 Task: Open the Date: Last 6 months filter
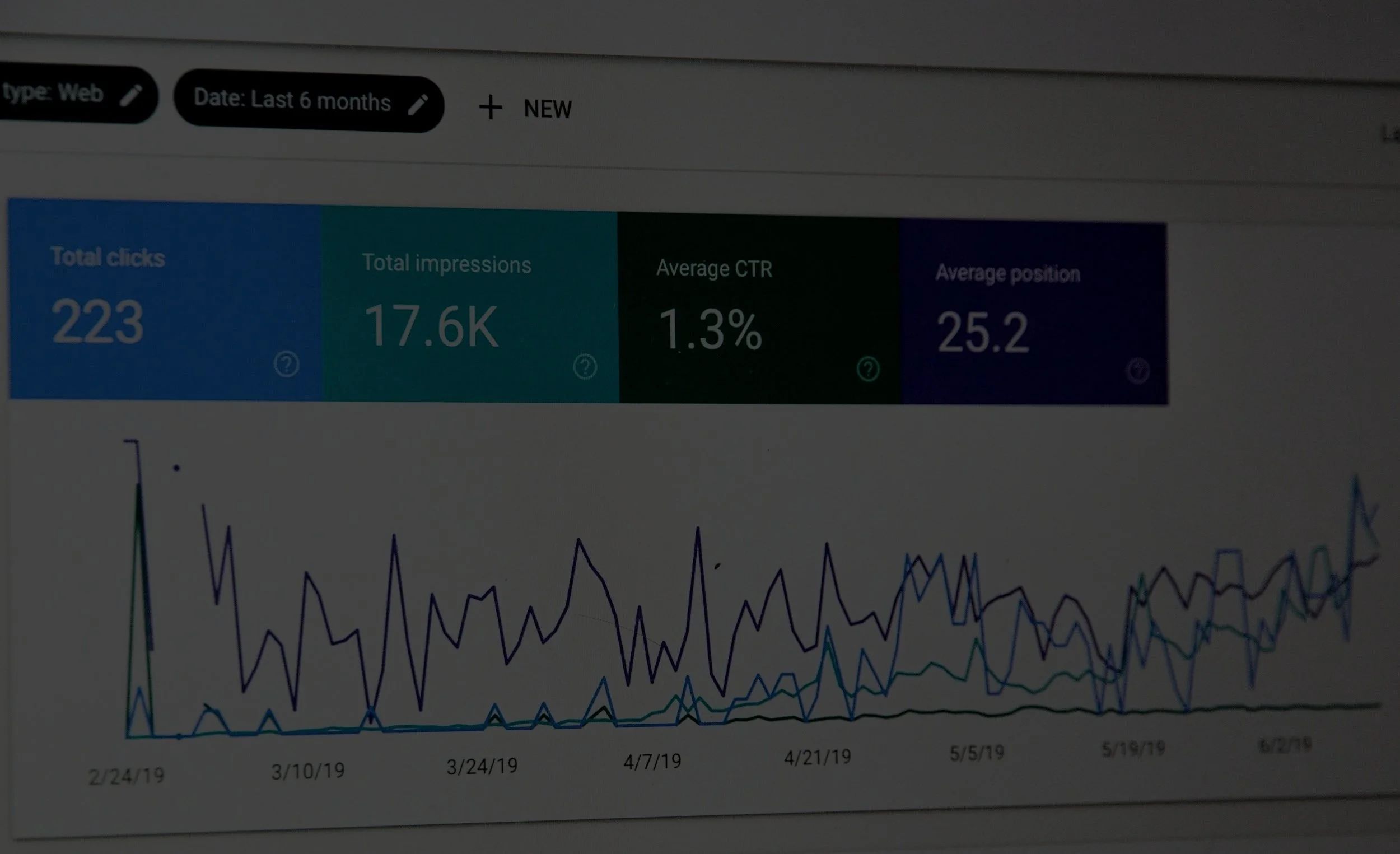tap(292, 101)
